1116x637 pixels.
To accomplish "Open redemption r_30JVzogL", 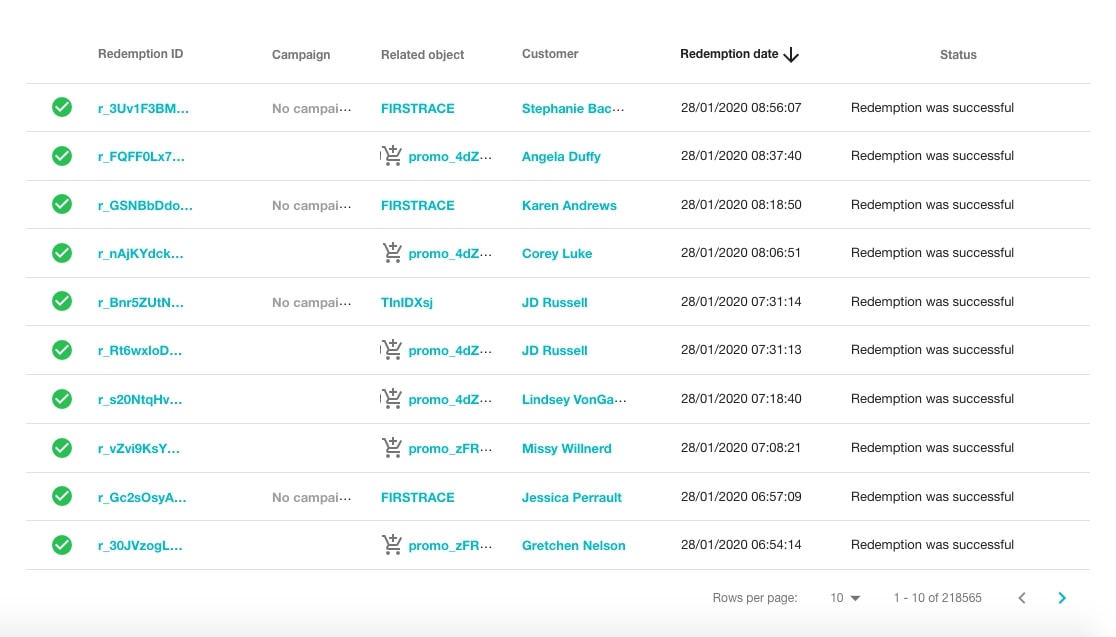I will click(139, 544).
